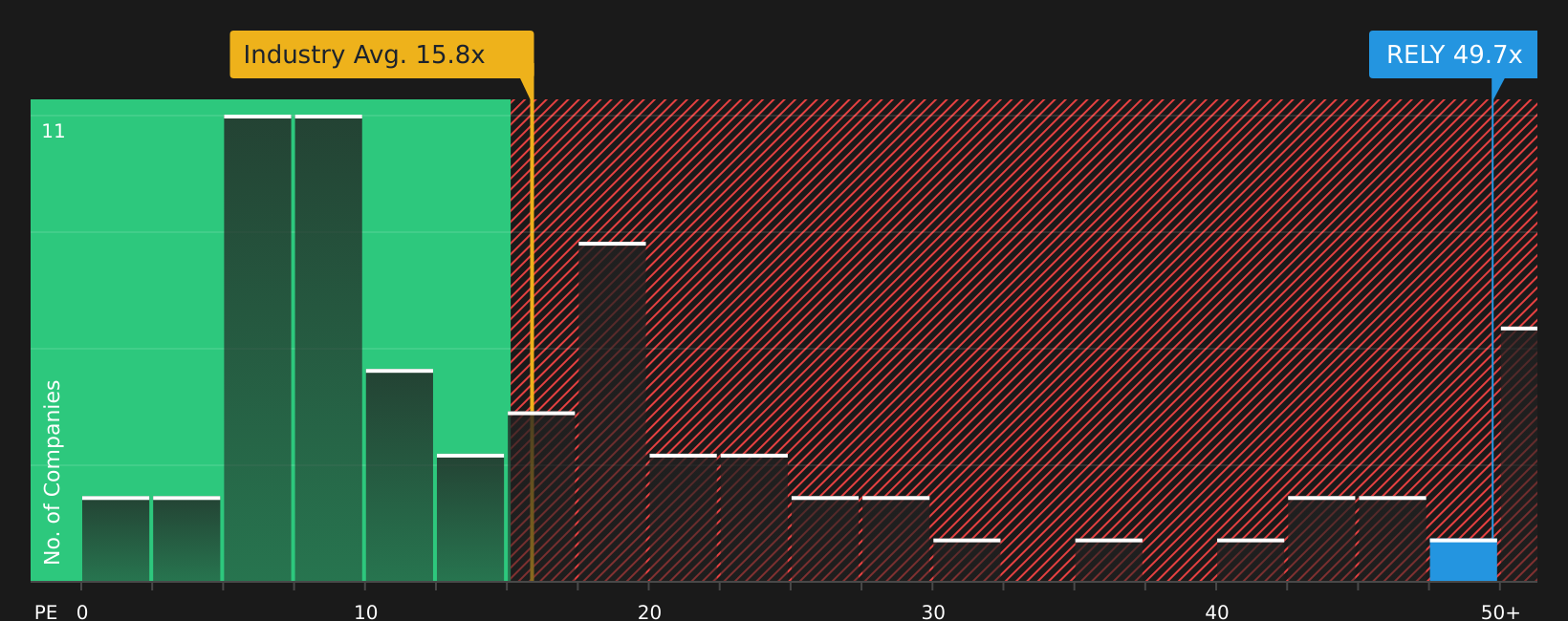Click the "No. of Companies" axis title
This screenshot has height=621, width=1568.
point(53,472)
